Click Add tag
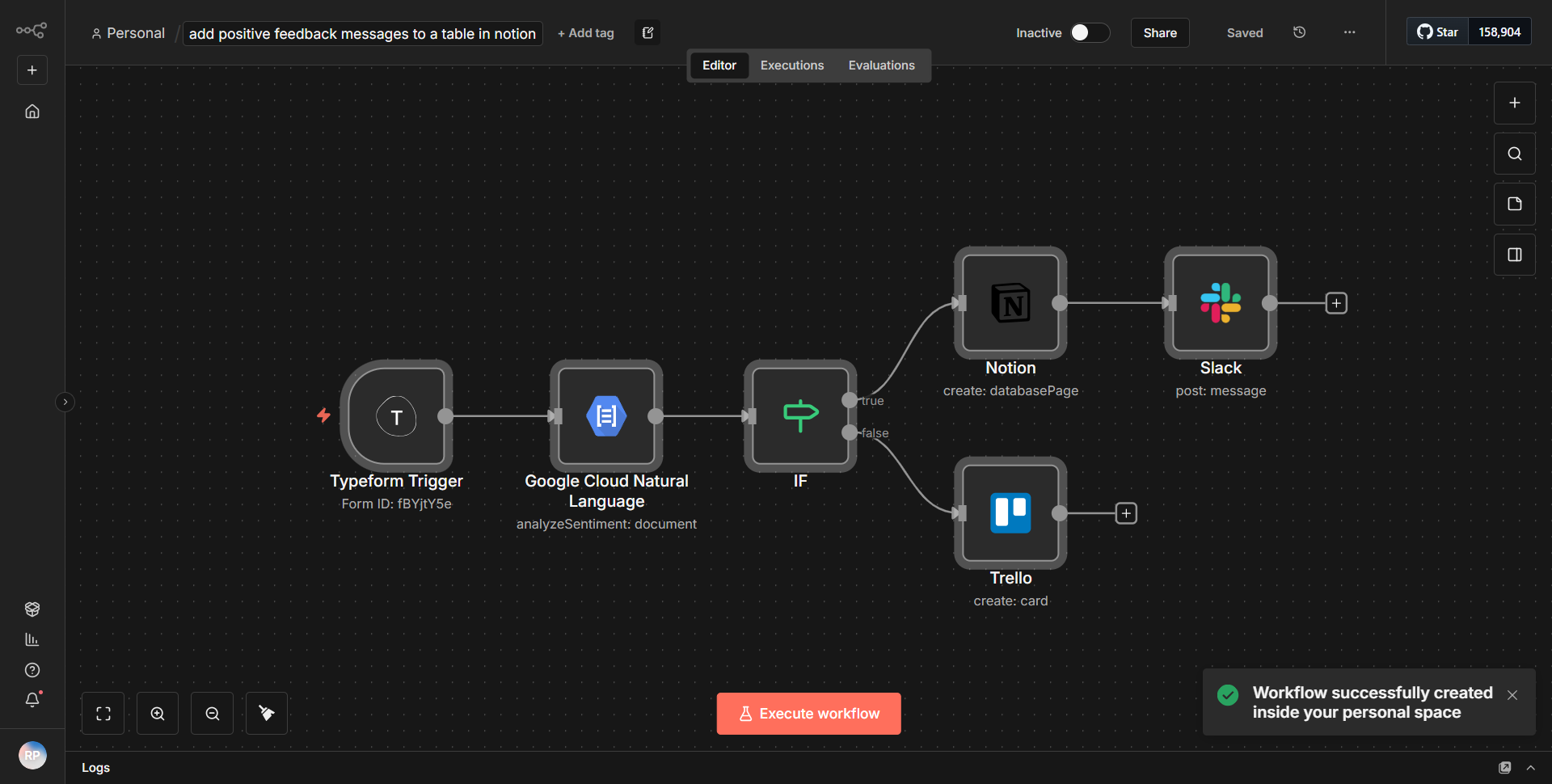The height and width of the screenshot is (784, 1552). coord(586,33)
